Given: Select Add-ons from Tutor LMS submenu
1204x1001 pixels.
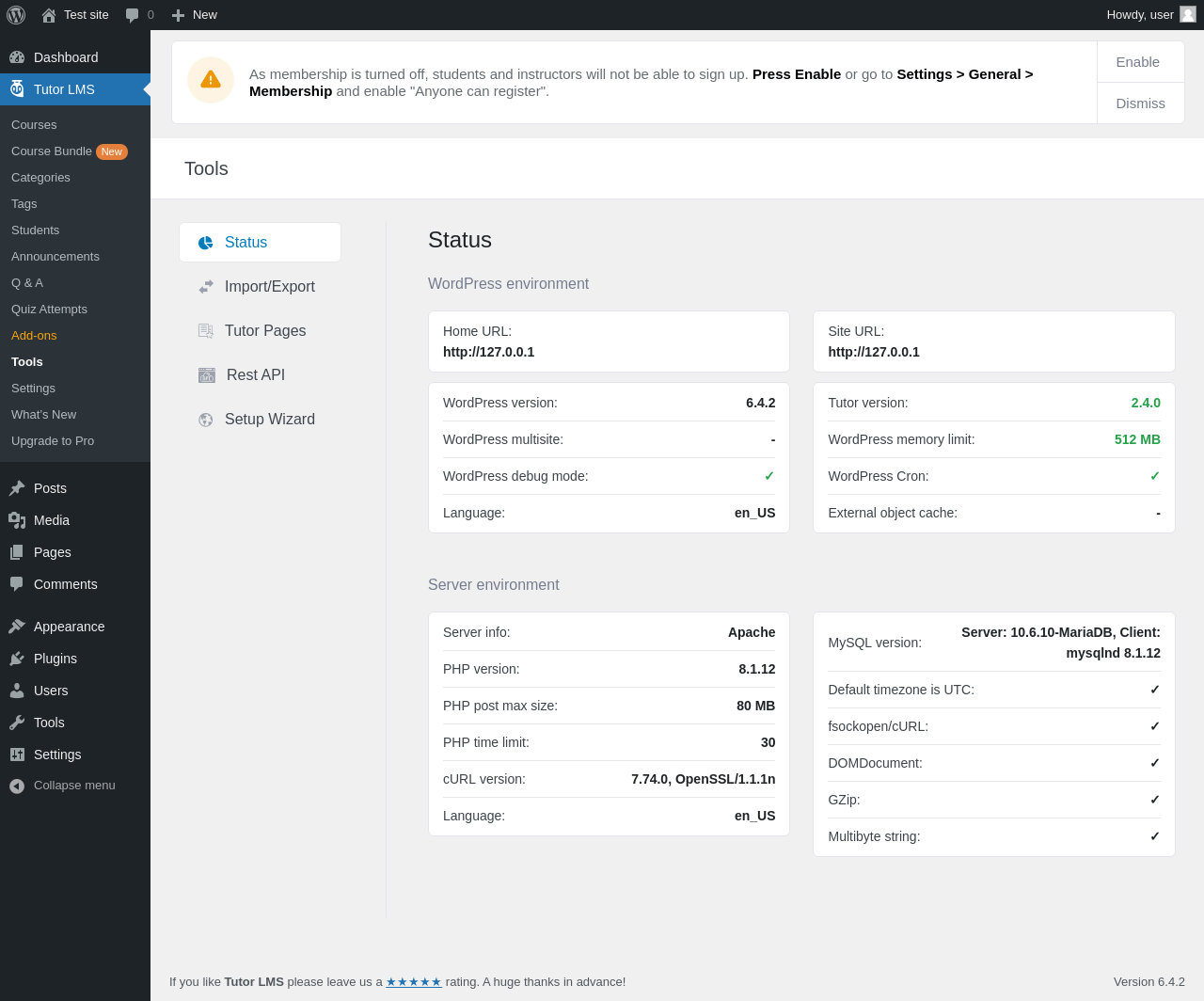Looking at the screenshot, I should 34,336.
